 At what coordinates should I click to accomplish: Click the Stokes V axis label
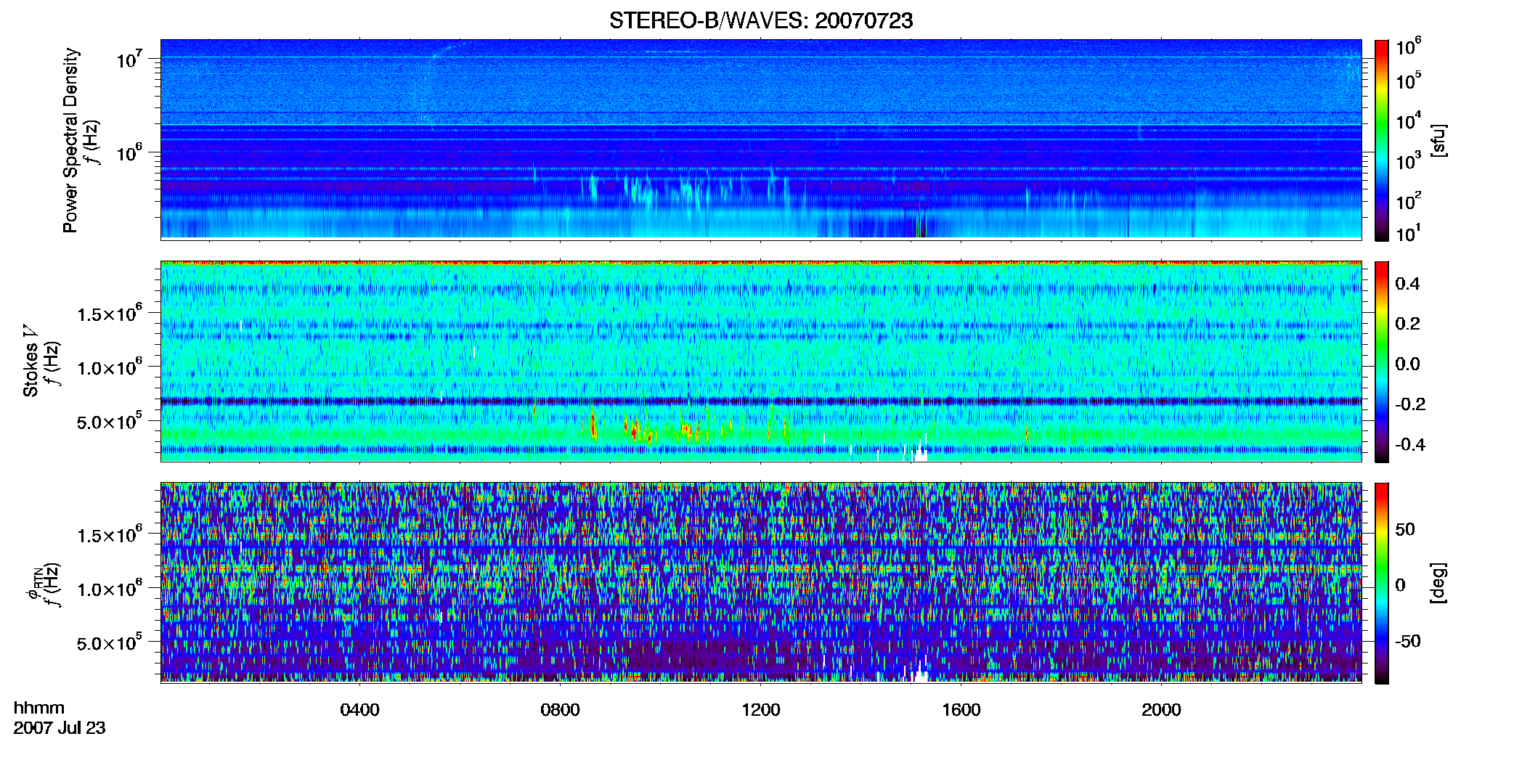click(x=30, y=361)
